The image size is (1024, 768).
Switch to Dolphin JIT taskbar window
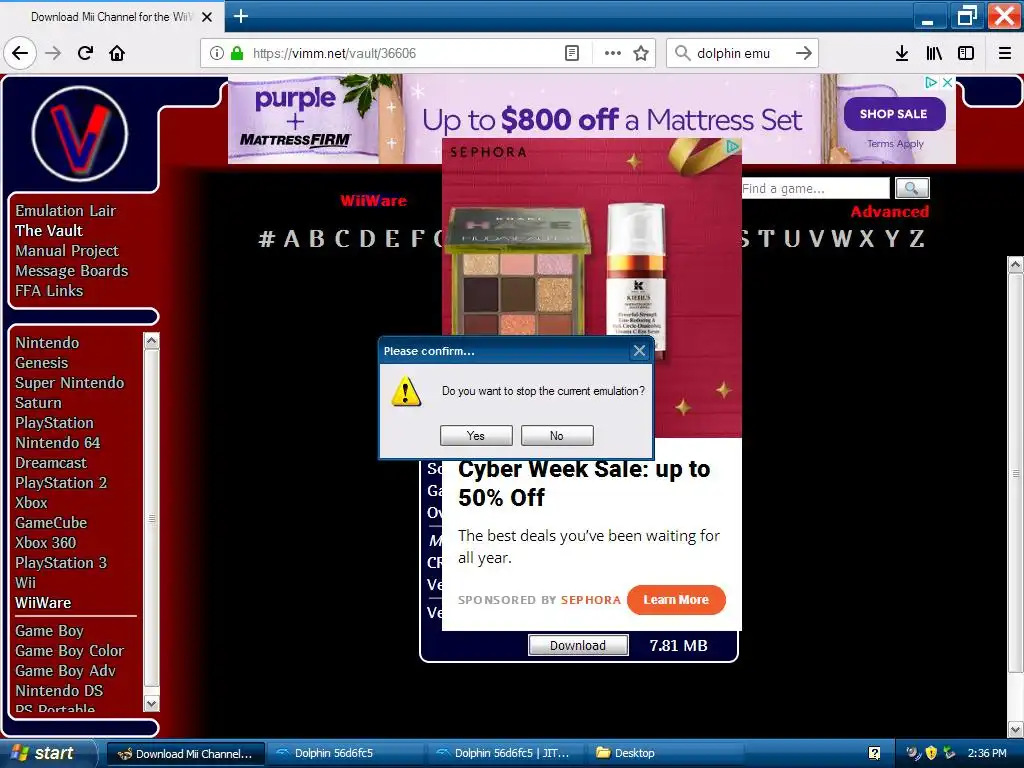(x=505, y=753)
